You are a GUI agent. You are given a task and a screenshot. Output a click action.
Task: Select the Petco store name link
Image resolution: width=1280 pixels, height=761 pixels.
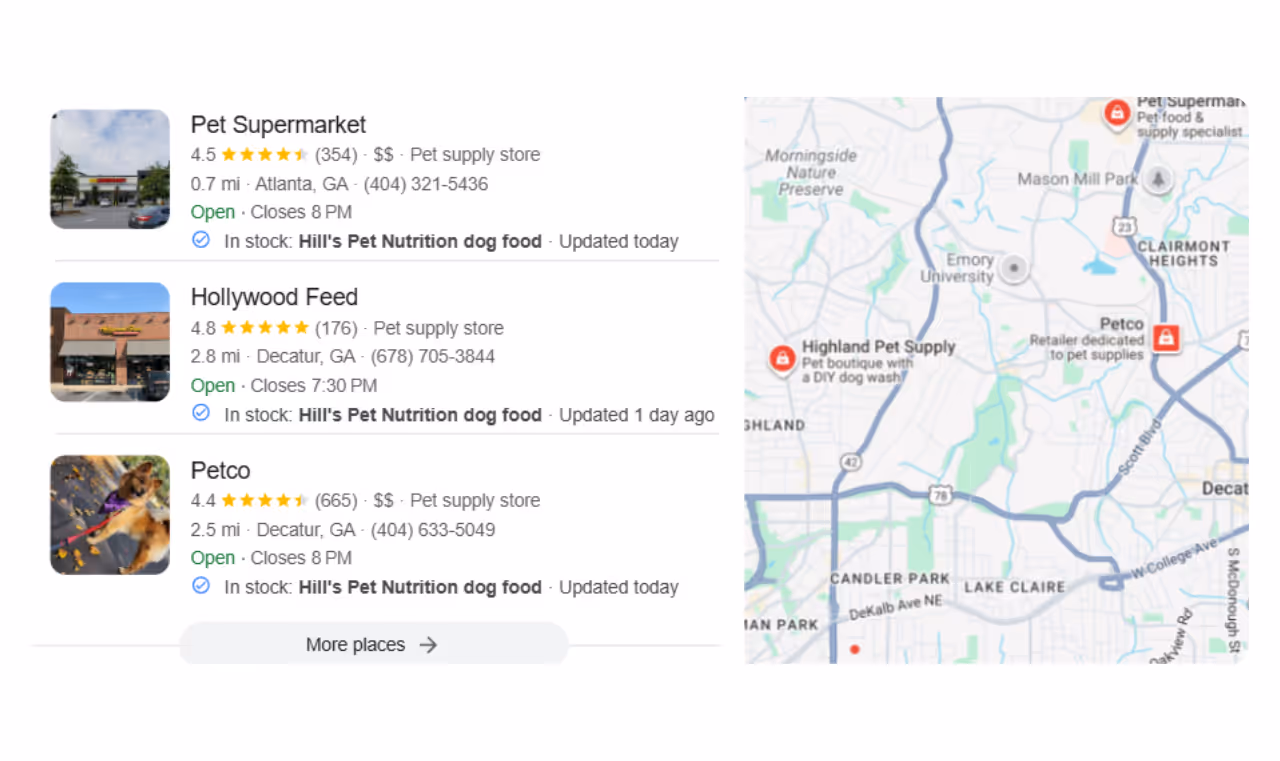point(220,470)
